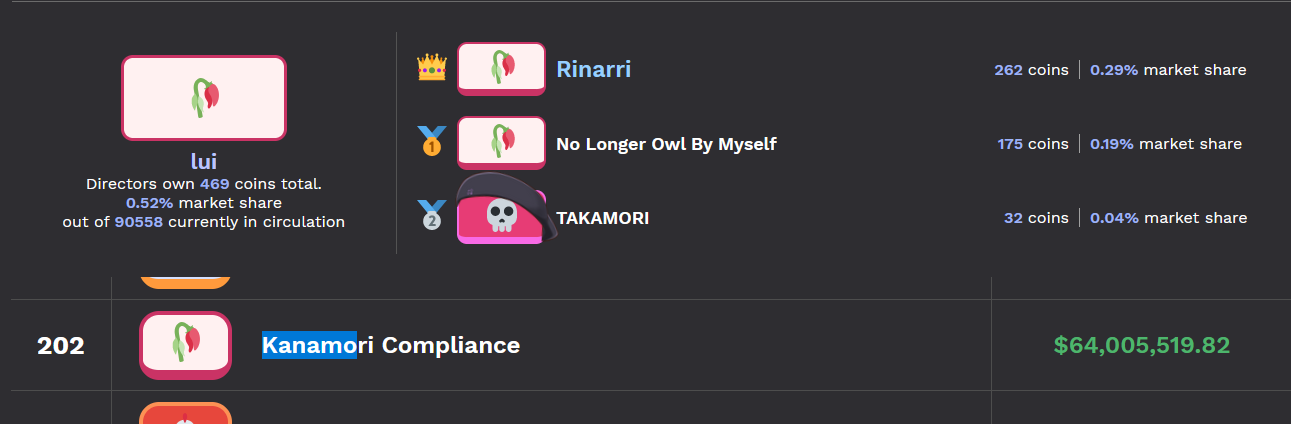Open No Longer Owl By Myself's avatar

pos(501,142)
